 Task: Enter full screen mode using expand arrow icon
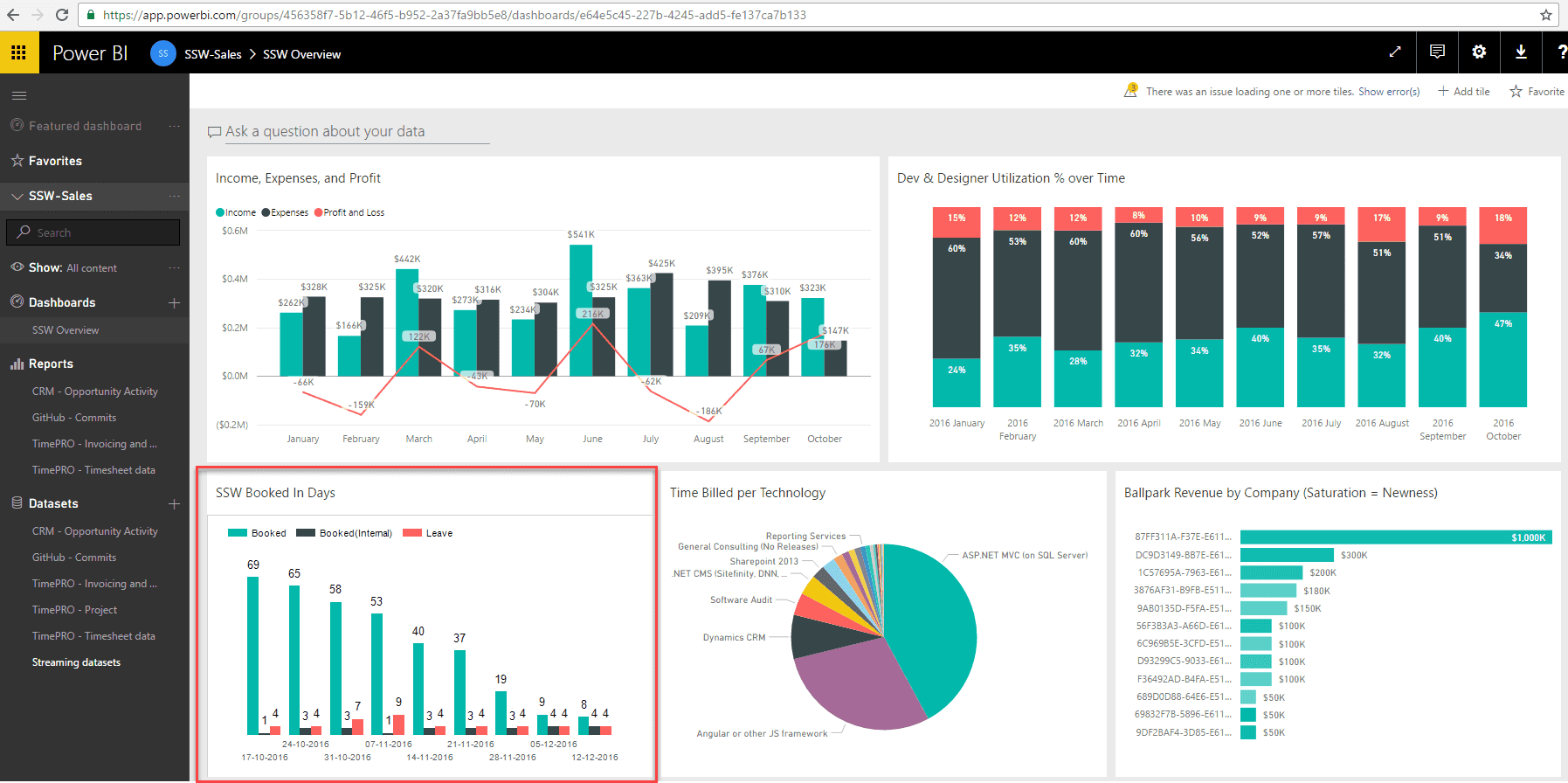(1395, 52)
